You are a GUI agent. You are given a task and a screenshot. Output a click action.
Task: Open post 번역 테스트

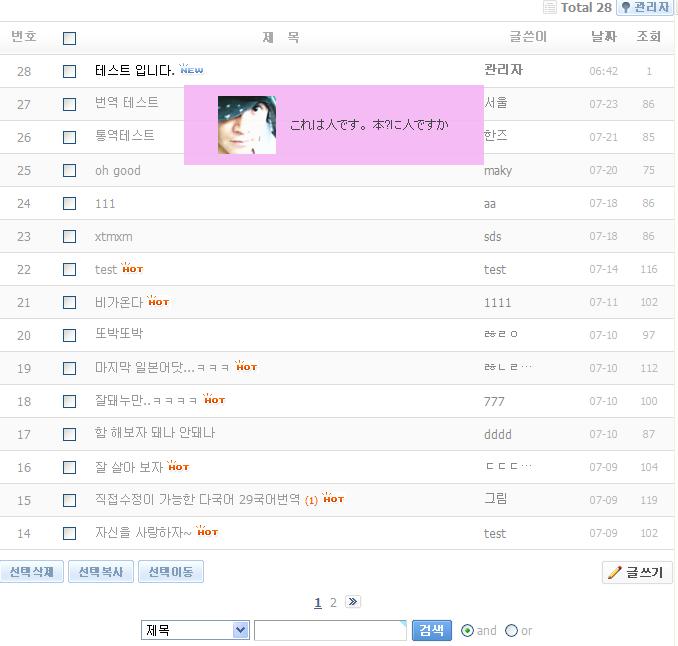coord(127,102)
